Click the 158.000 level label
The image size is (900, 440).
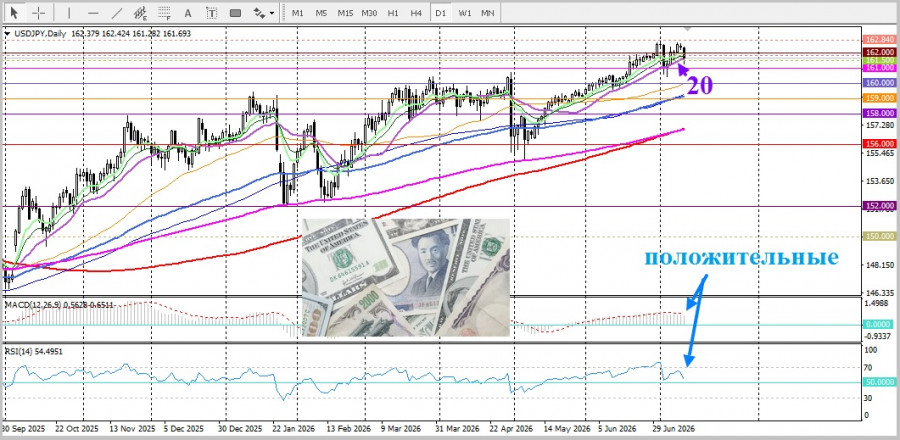(x=879, y=113)
